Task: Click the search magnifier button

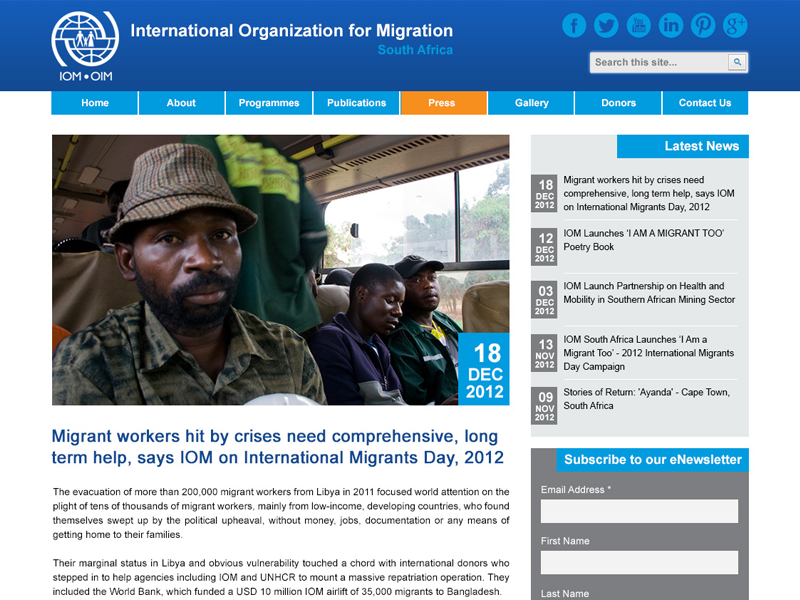Action: click(x=737, y=62)
